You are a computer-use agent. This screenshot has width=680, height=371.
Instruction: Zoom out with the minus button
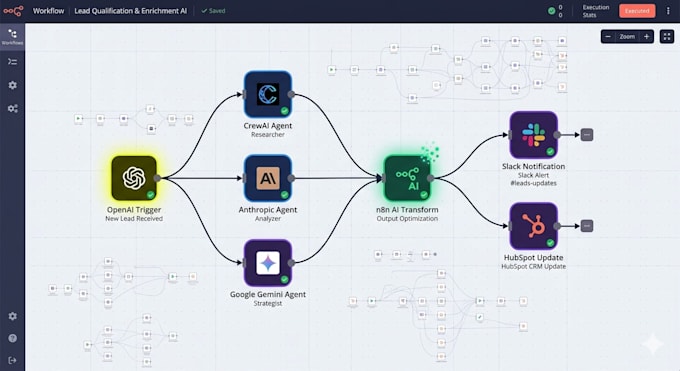click(x=608, y=36)
